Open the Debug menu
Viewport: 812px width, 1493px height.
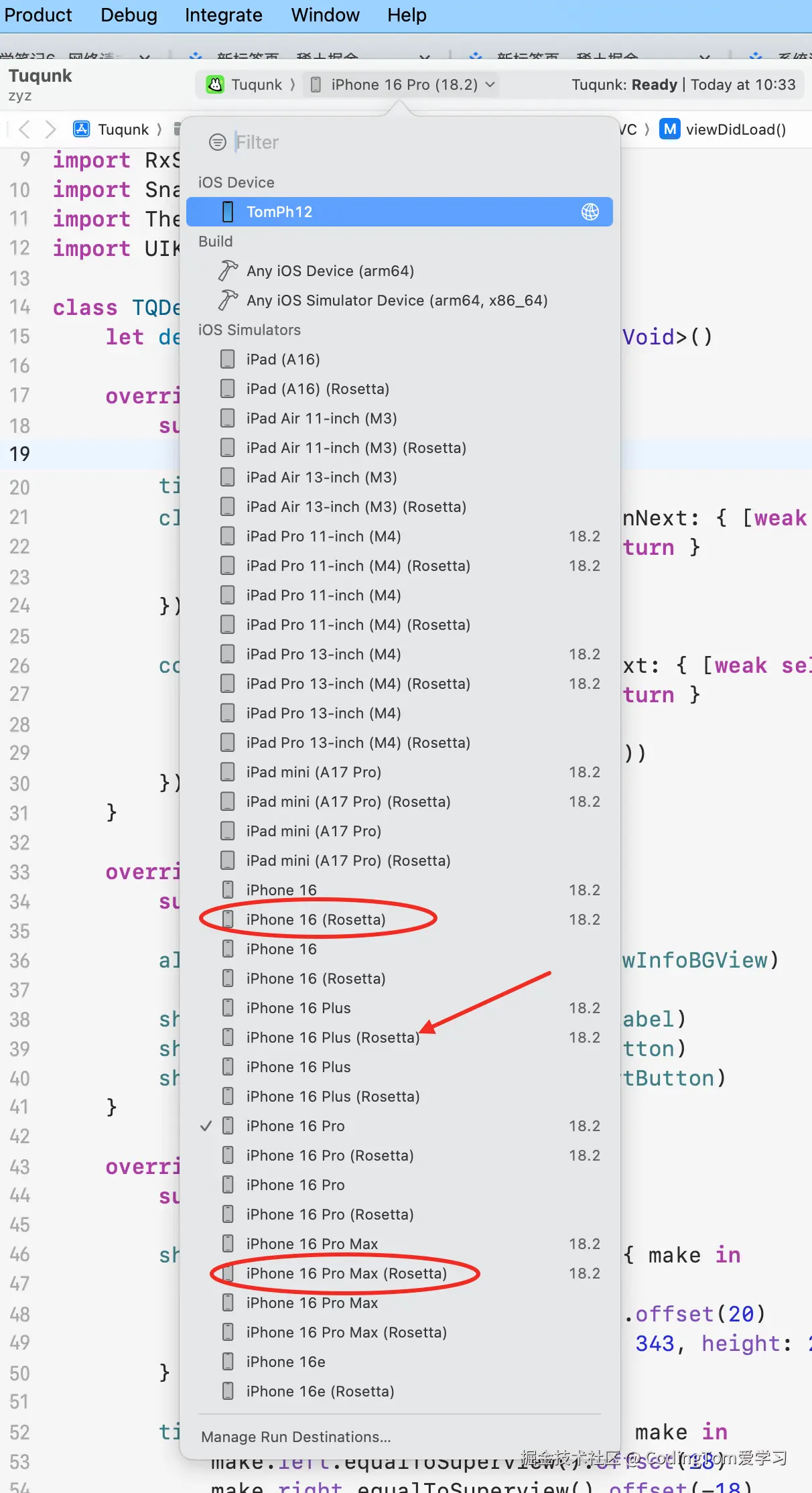129,15
